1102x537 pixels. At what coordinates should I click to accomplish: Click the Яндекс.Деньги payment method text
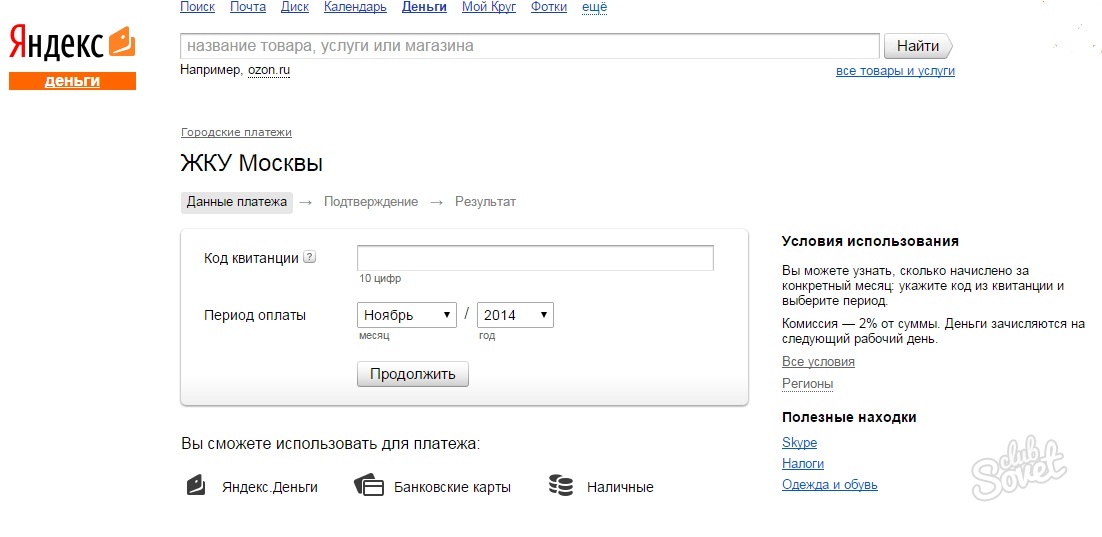[x=270, y=487]
